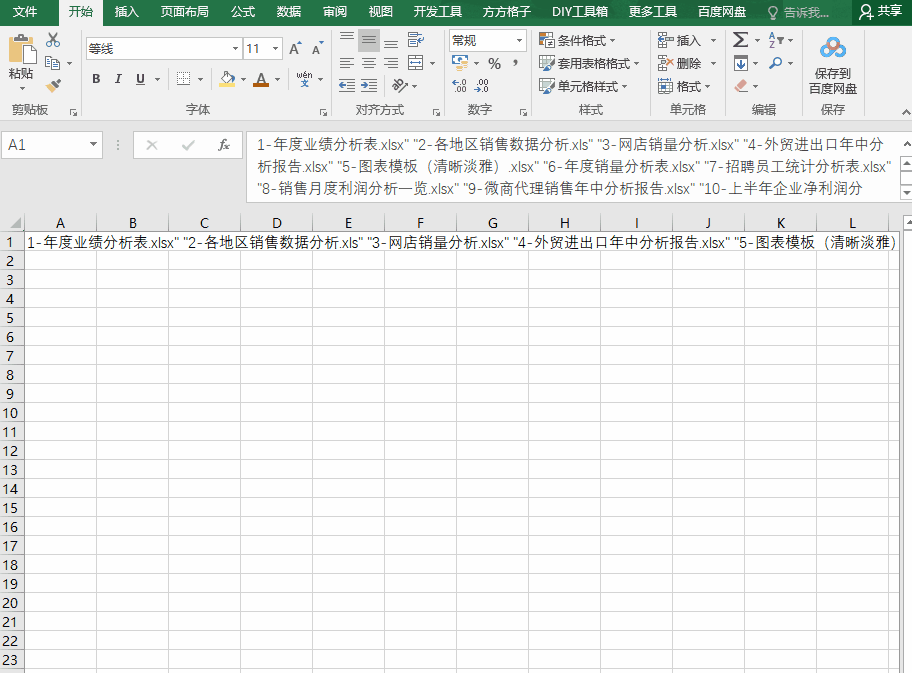
Task: Toggle underline formatting U
Action: (x=140, y=79)
